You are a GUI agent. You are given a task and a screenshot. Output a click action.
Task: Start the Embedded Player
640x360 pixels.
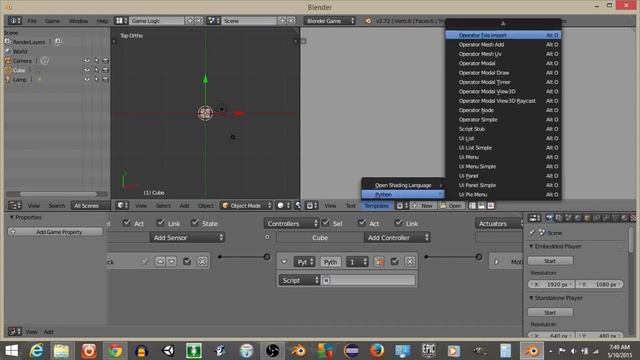(550, 261)
